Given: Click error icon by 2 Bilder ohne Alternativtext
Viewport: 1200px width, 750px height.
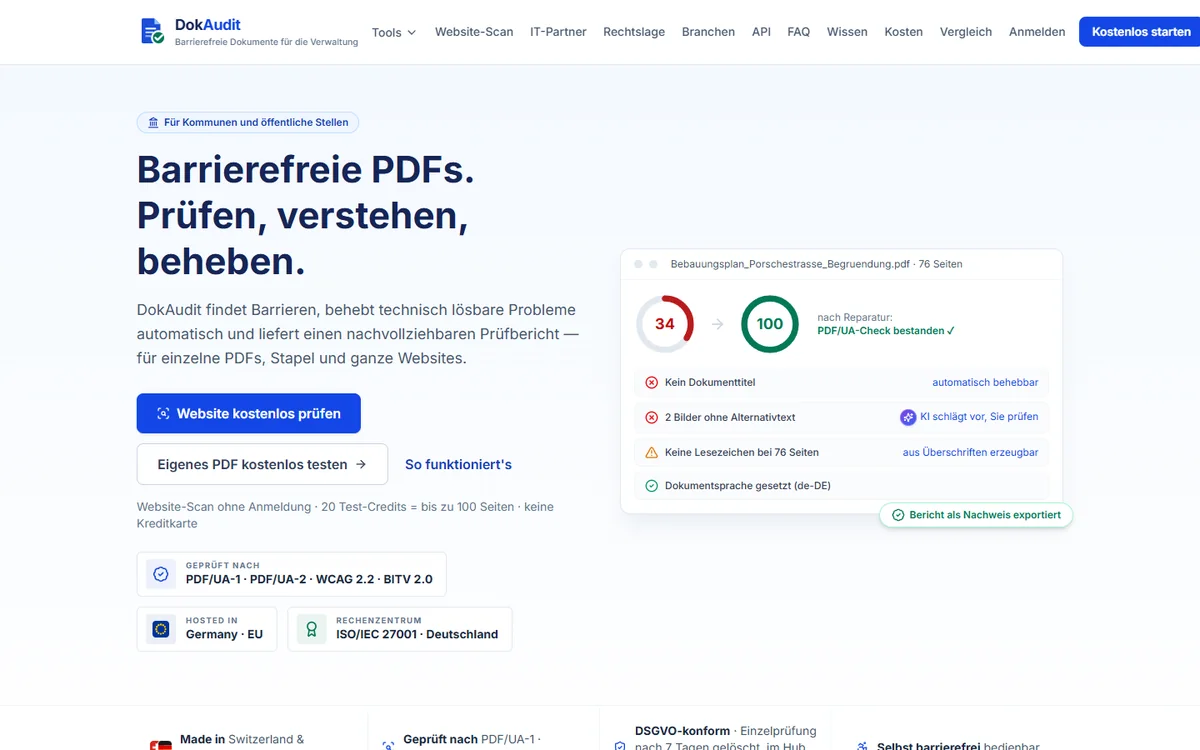Looking at the screenshot, I should pyautogui.click(x=652, y=417).
